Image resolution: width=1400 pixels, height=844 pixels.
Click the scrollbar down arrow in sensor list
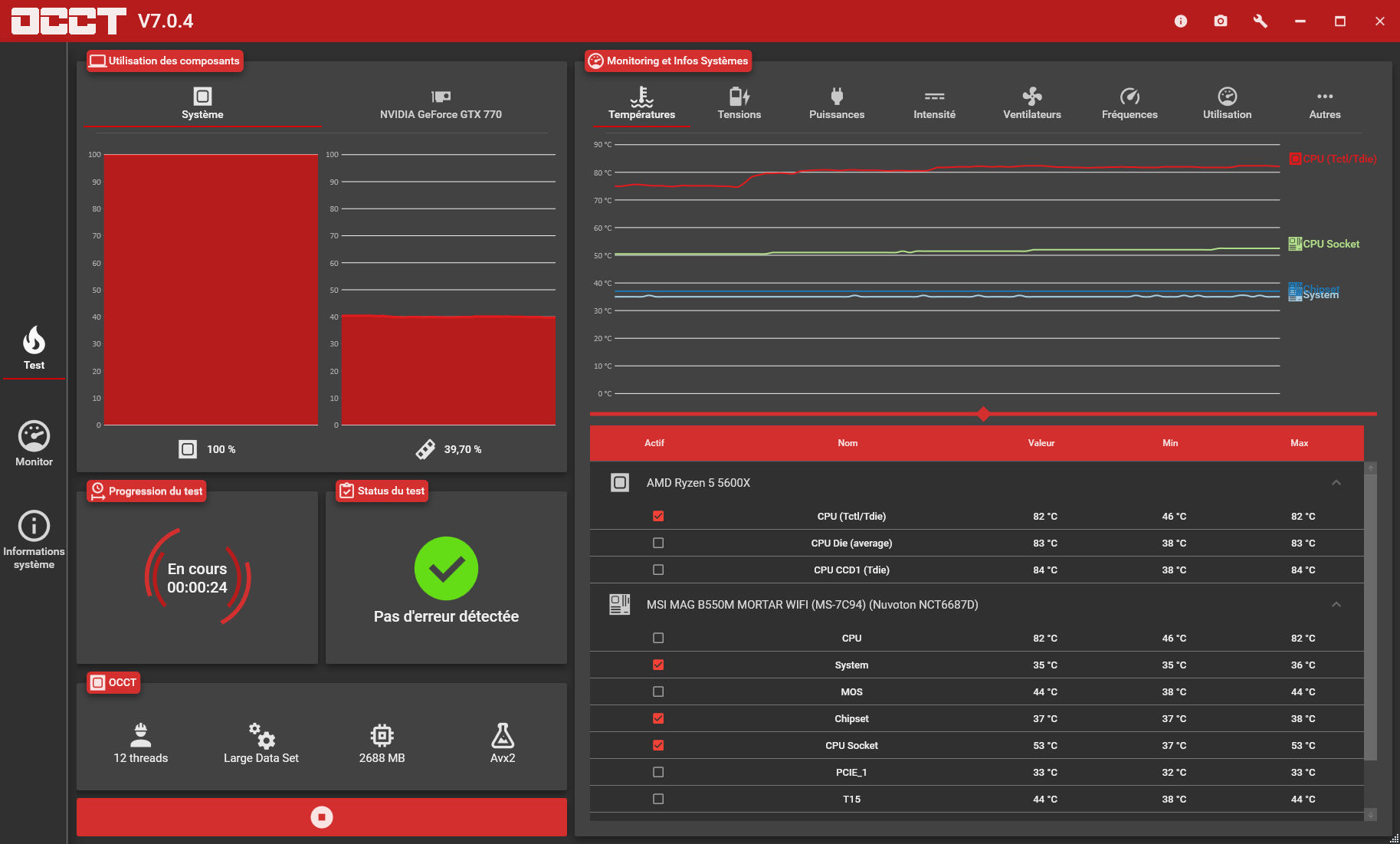(x=1371, y=814)
